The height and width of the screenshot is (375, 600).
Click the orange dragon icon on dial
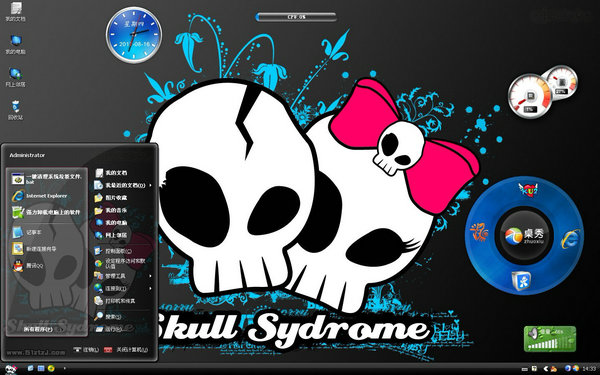coord(479,232)
